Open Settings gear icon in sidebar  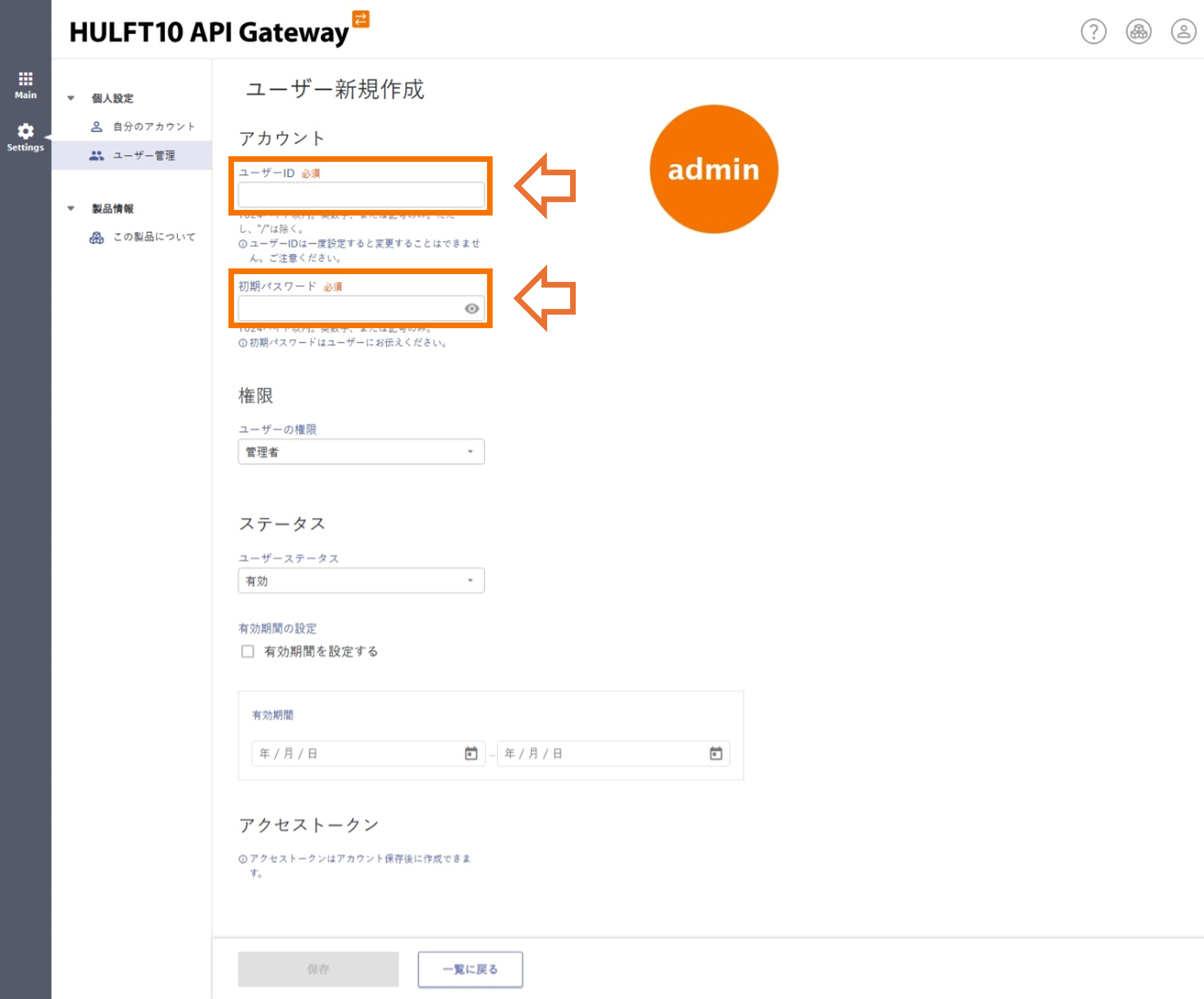tap(25, 131)
